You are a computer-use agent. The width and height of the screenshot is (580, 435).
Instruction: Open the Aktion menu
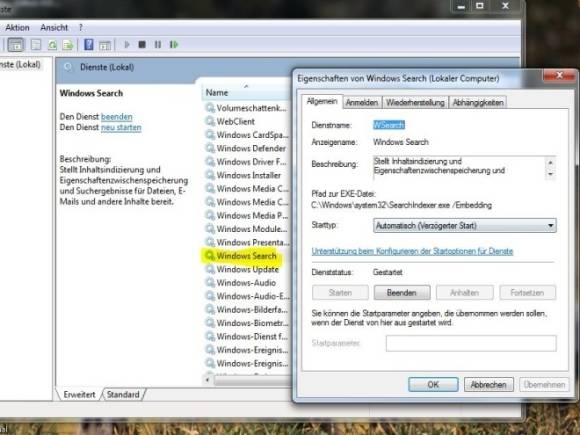pyautogui.click(x=17, y=28)
